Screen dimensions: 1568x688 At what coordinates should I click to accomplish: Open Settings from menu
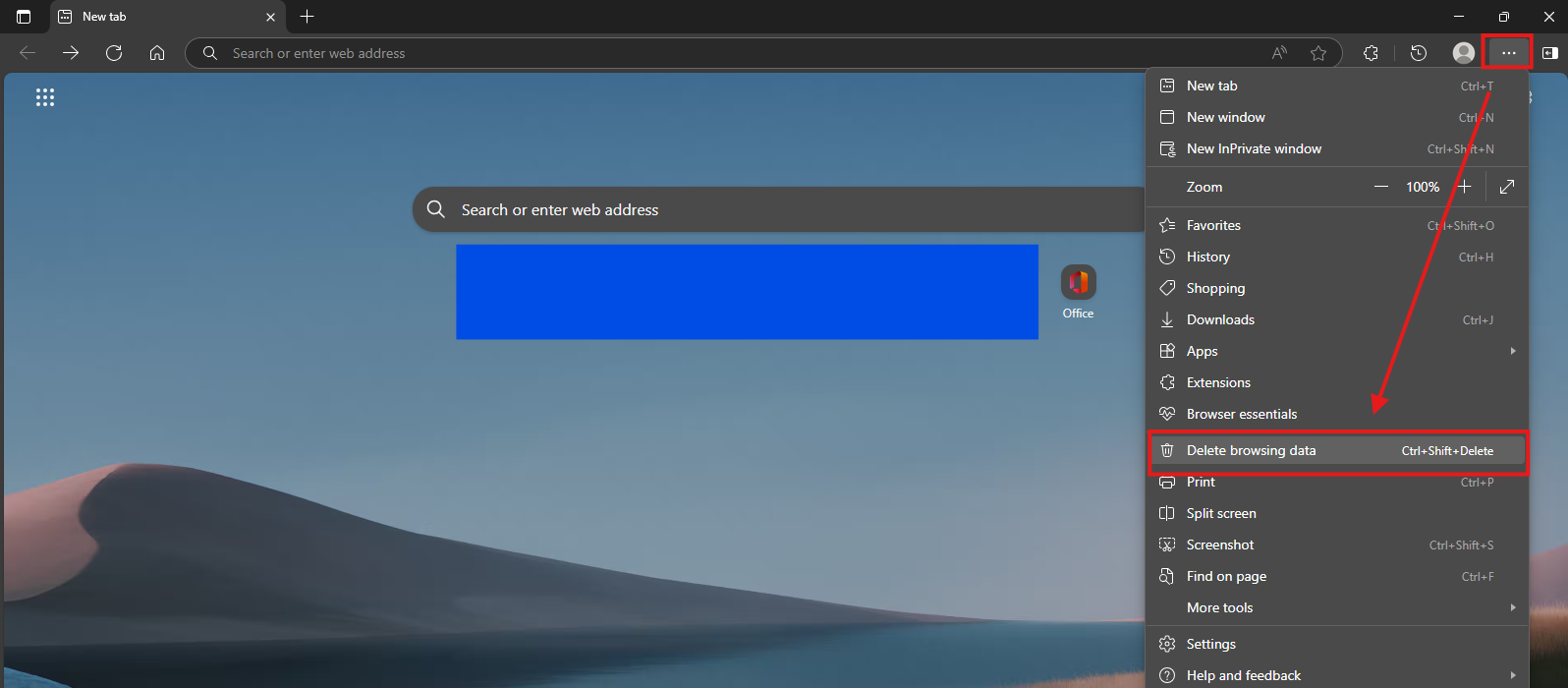(x=1336, y=644)
